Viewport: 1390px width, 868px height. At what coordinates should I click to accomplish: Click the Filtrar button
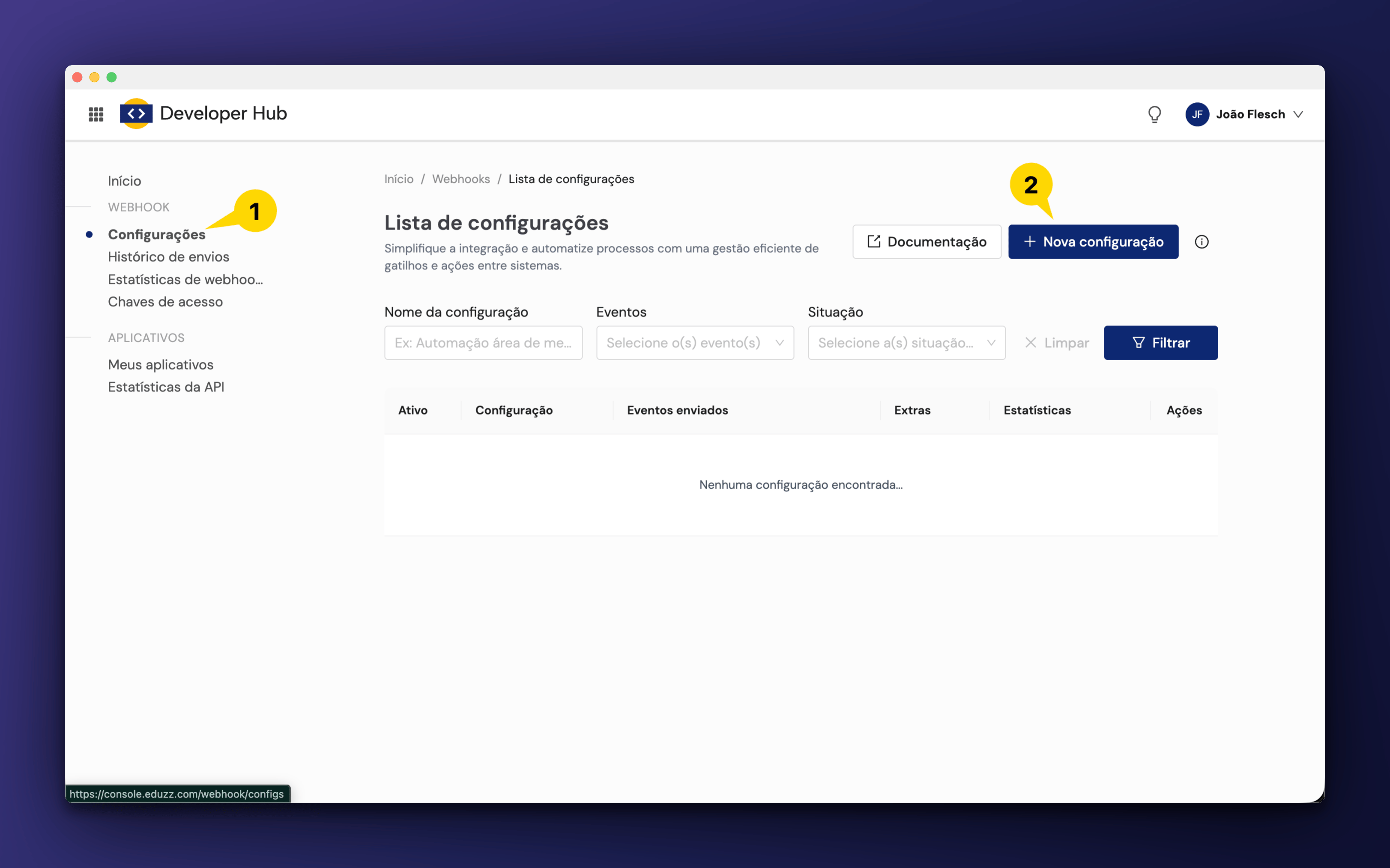(x=1160, y=343)
